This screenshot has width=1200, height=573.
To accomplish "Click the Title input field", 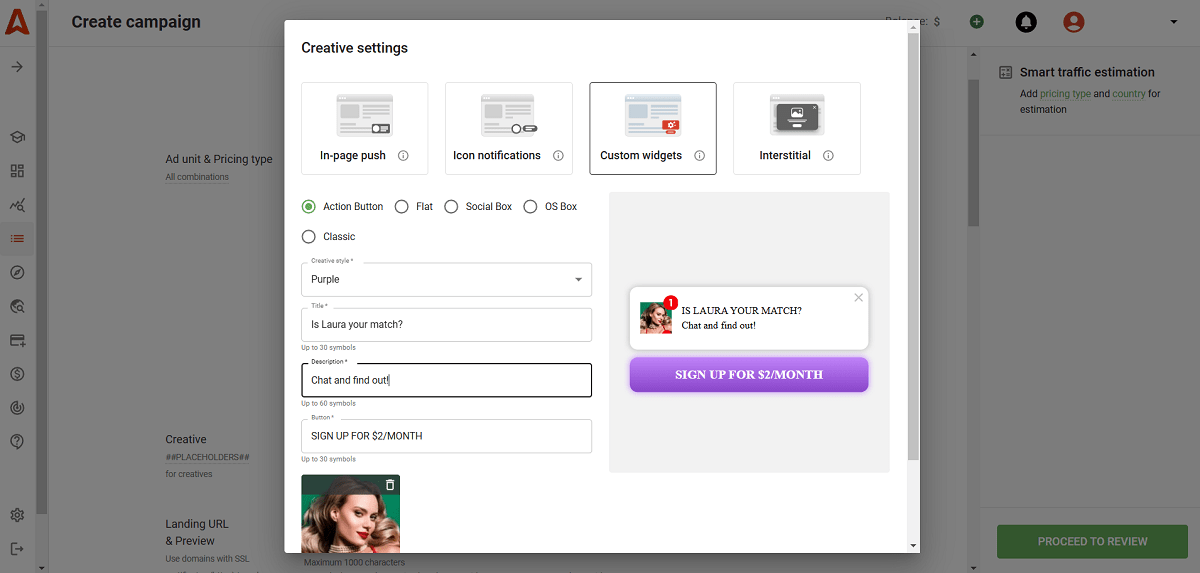I will coord(446,325).
